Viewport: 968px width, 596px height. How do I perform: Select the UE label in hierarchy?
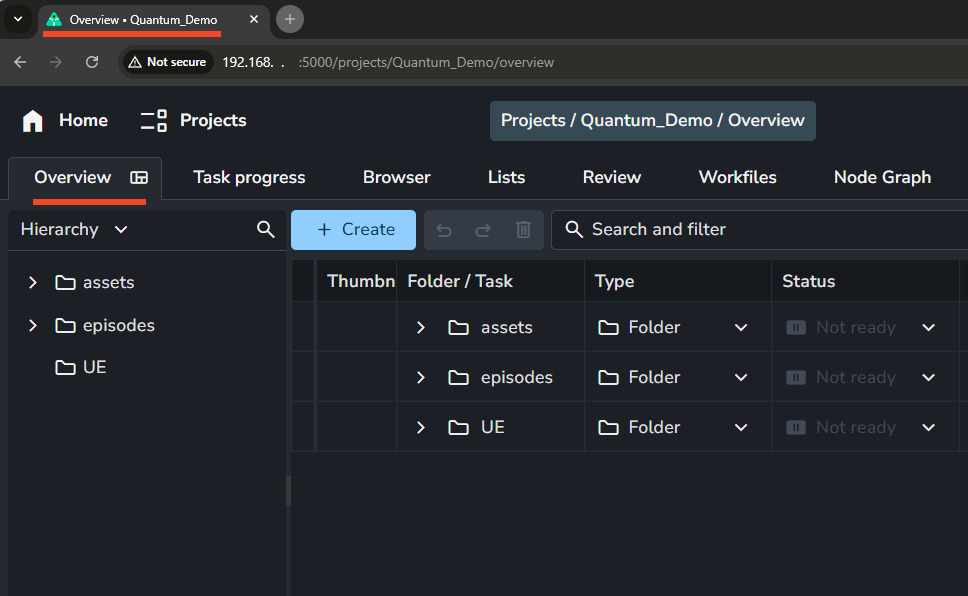(x=94, y=367)
